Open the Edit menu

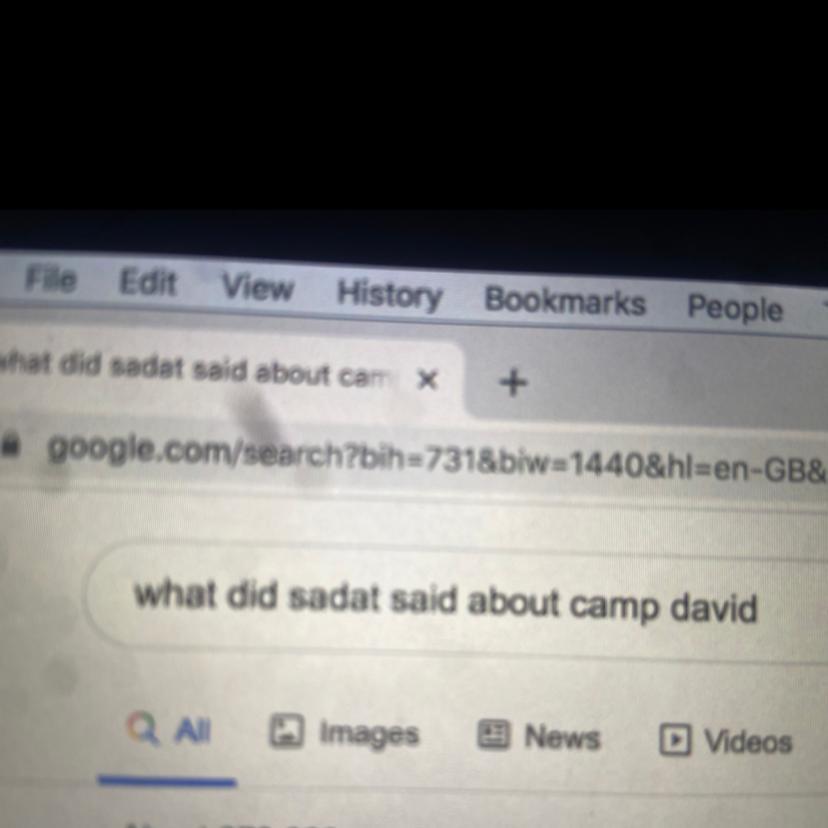147,282
